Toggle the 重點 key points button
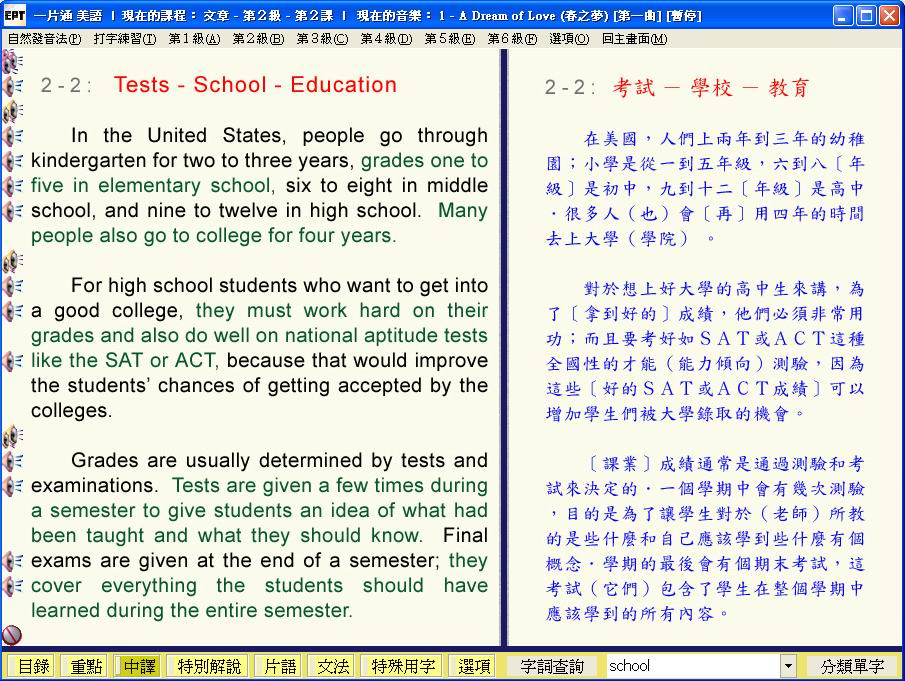 [85, 666]
